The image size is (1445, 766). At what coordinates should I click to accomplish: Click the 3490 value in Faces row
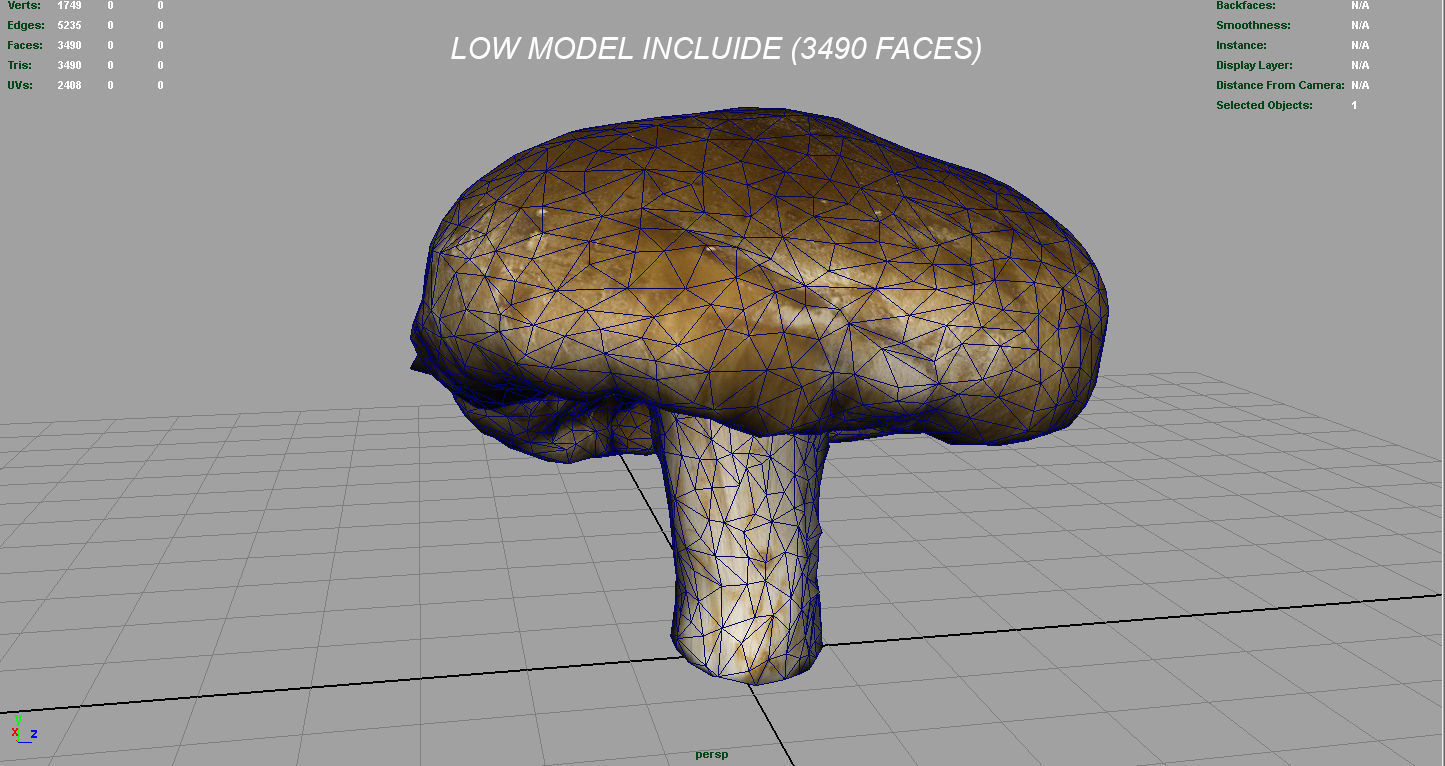(70, 45)
